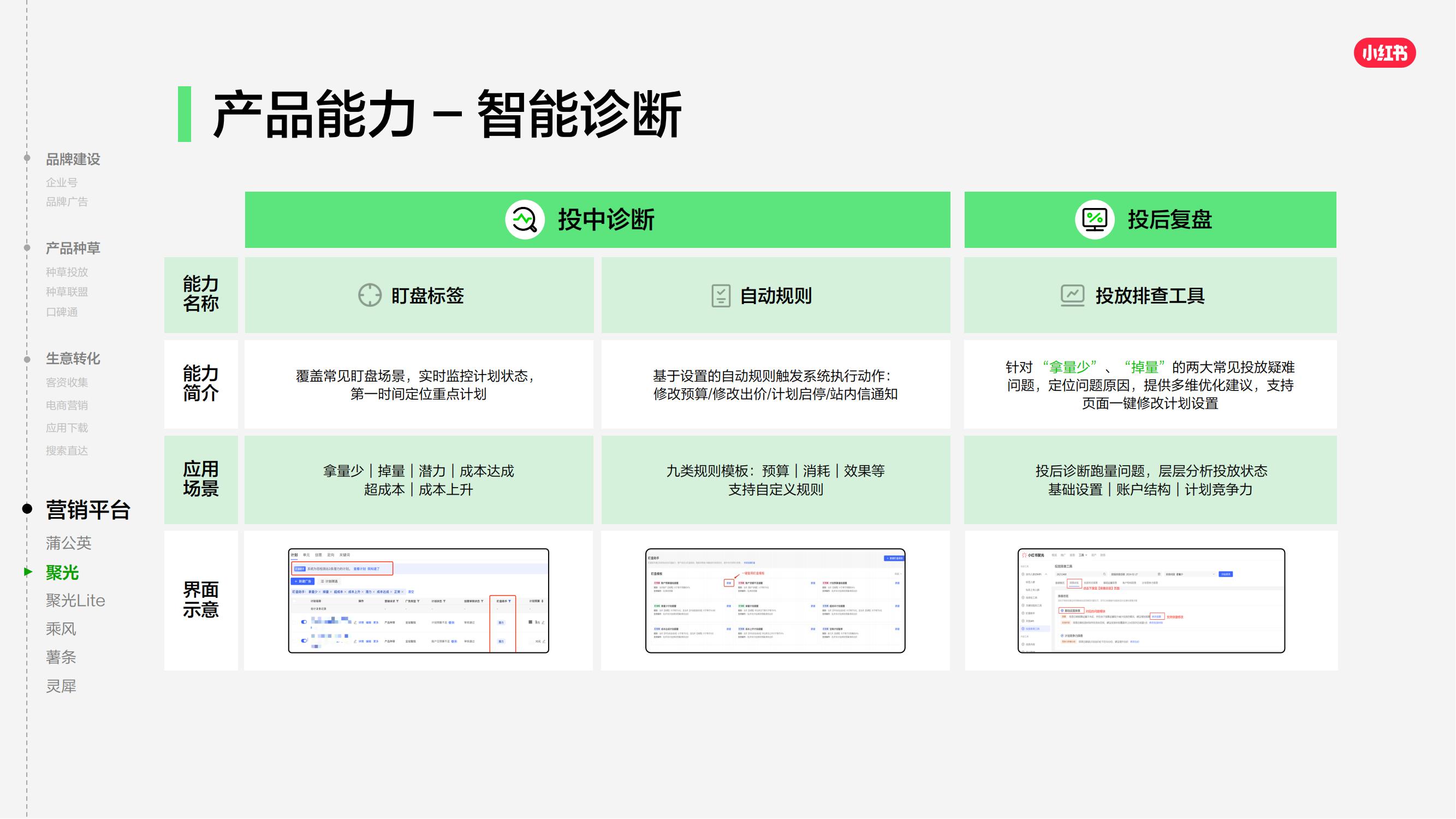Select 产品种草 in the side navigation
Viewport: 1456px width, 819px height.
coord(73,247)
